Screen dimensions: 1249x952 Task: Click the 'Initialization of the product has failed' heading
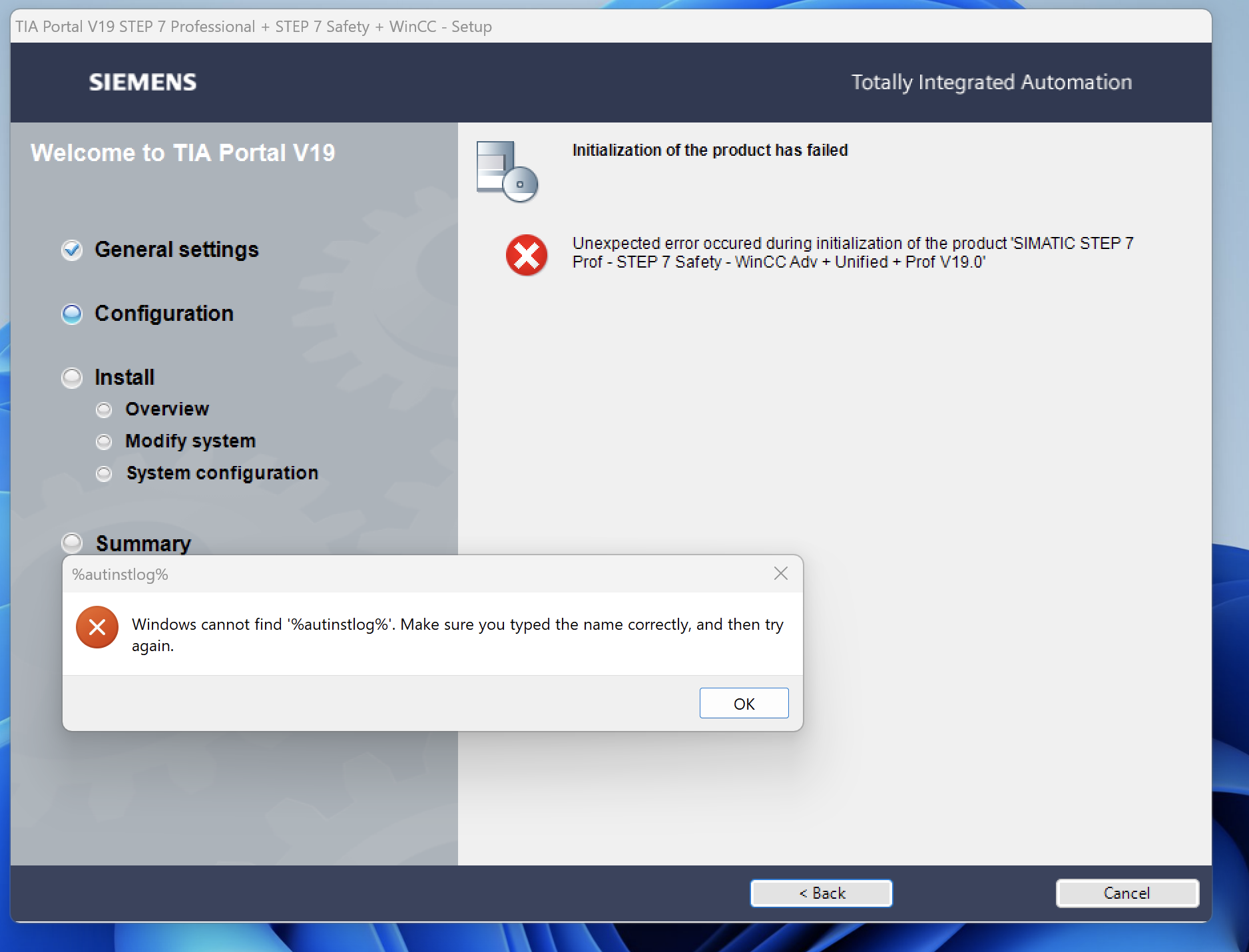click(x=710, y=150)
